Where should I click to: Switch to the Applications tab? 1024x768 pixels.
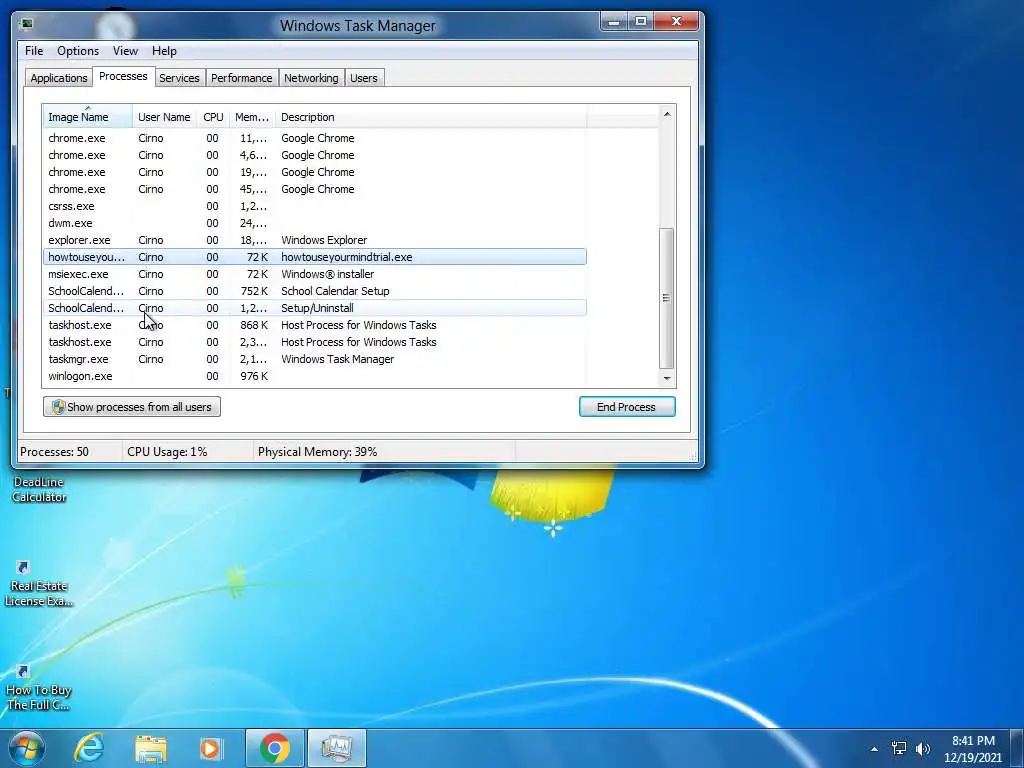pos(59,78)
